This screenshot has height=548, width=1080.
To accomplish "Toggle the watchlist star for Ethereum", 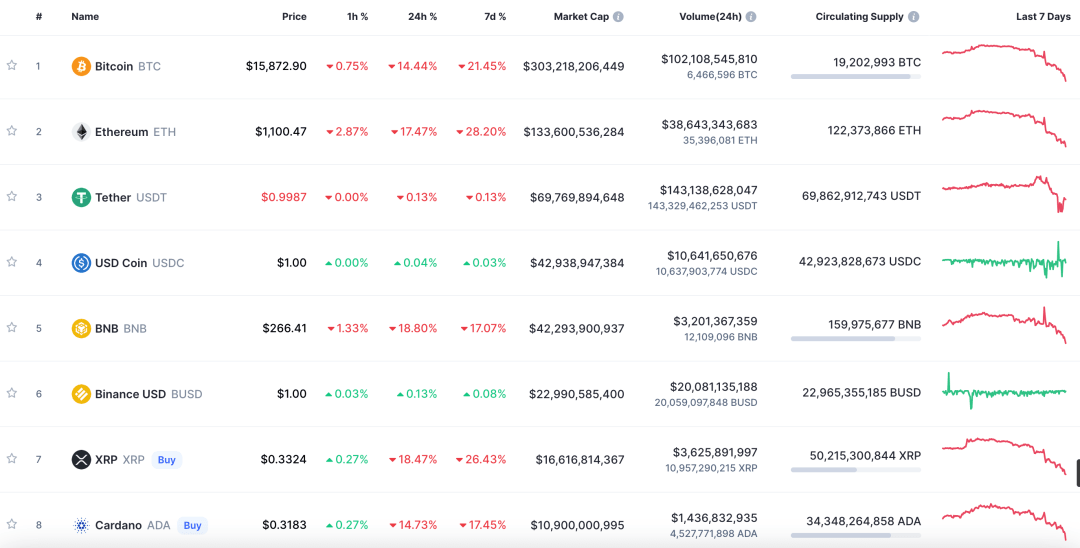I will pos(12,131).
